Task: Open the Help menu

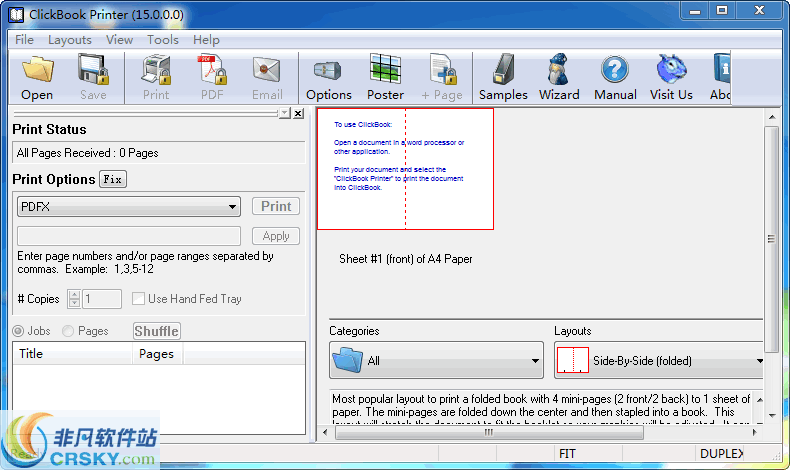Action: click(206, 40)
